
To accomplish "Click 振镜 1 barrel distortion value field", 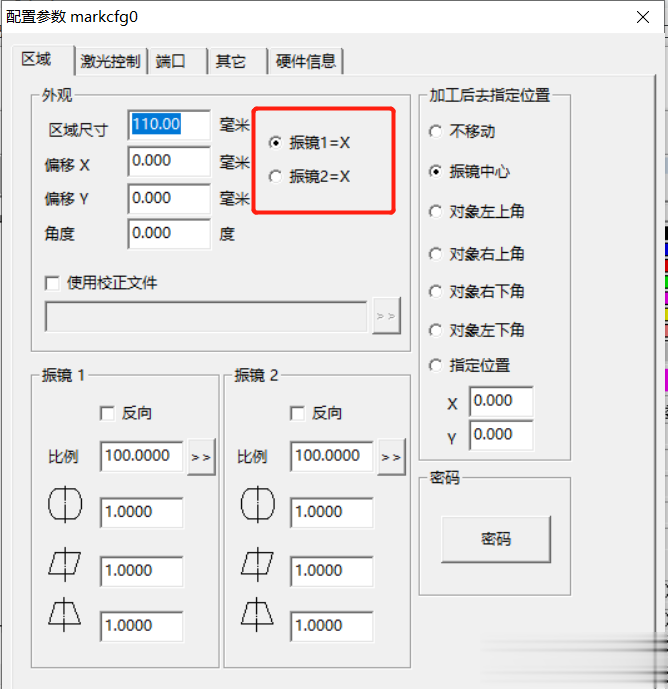I will pyautogui.click(x=142, y=512).
